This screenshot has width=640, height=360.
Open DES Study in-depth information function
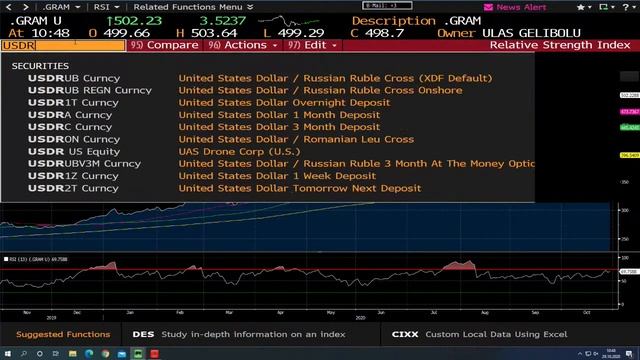(239, 334)
